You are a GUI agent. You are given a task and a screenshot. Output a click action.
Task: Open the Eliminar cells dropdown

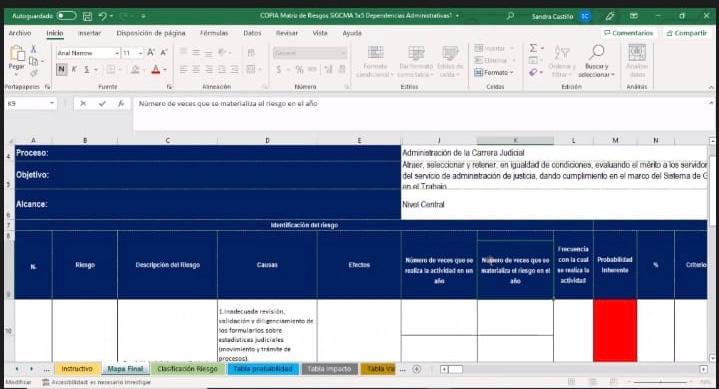(x=494, y=61)
